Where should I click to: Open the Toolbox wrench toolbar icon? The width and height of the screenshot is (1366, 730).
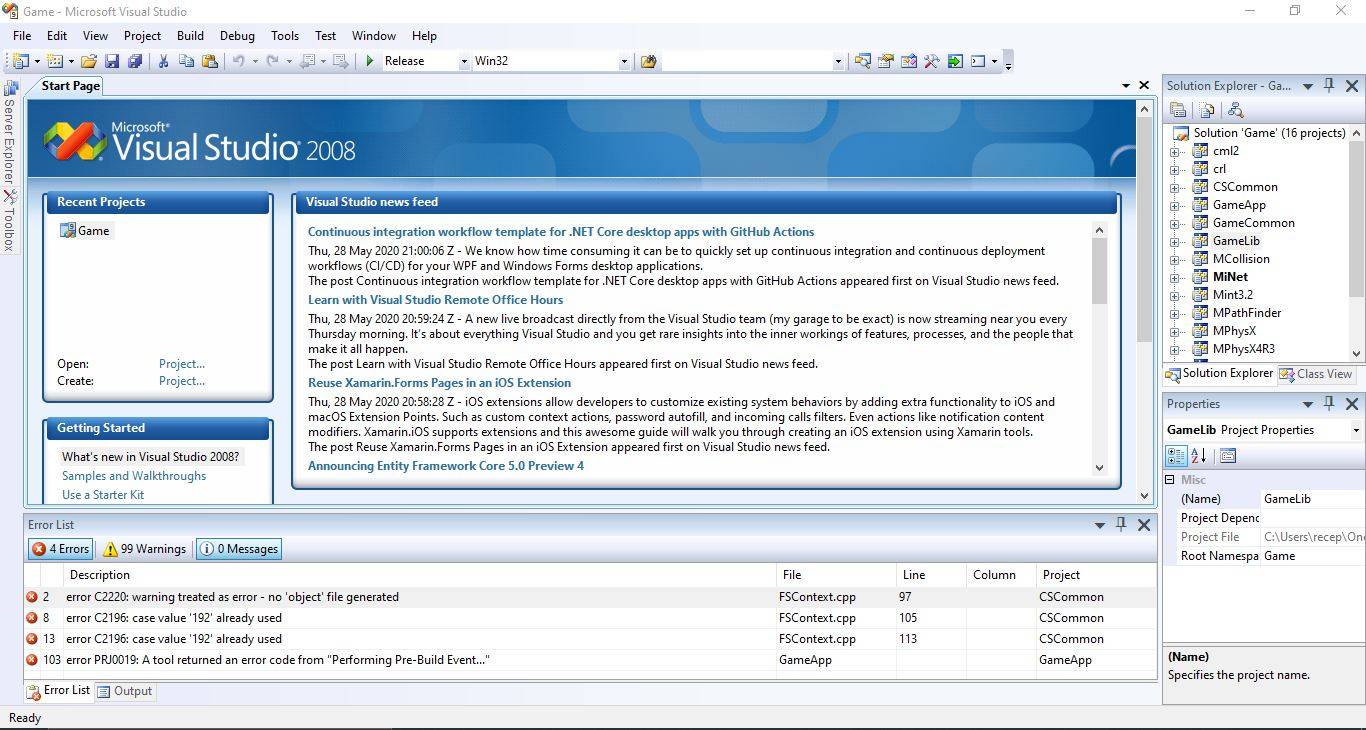click(x=931, y=61)
